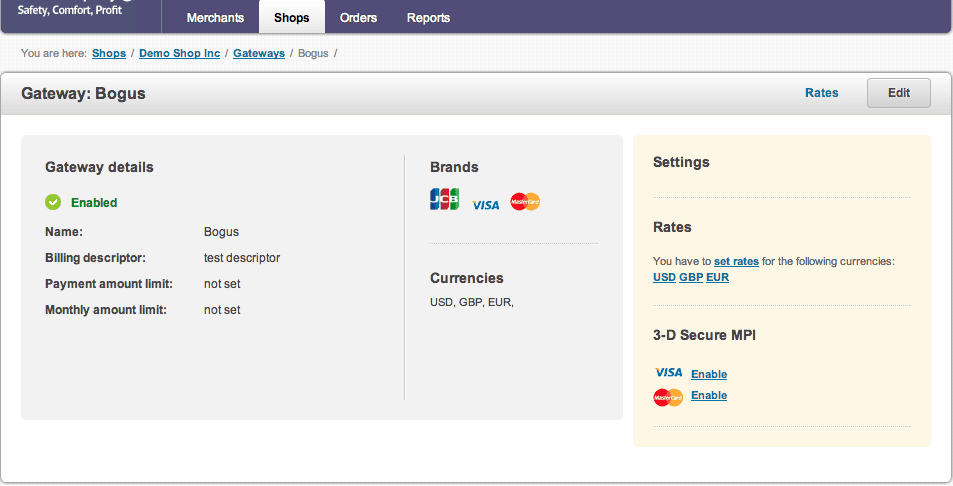Viewport: 953px width, 486px height.
Task: Open the Merchants tab
Action: [x=215, y=18]
